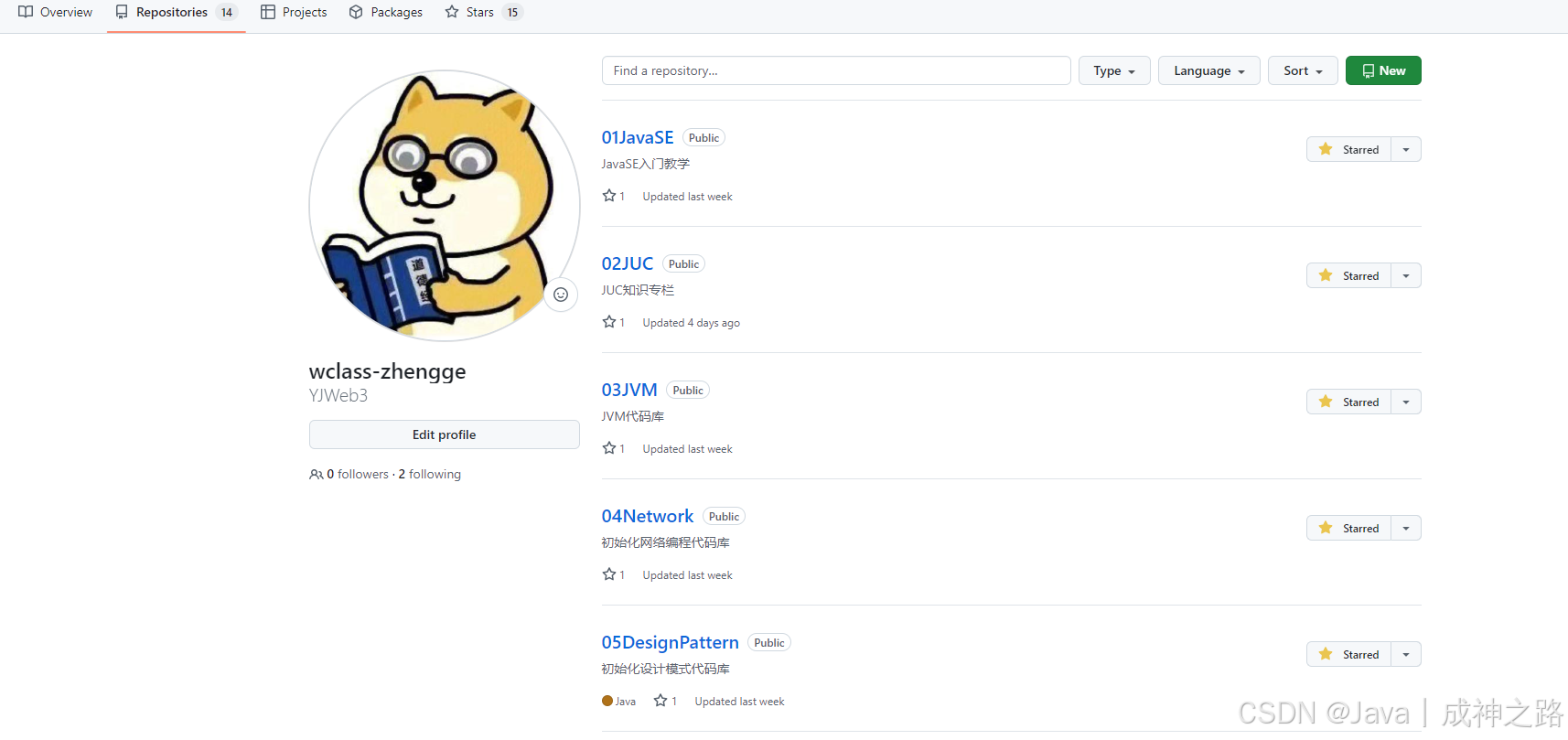This screenshot has width=1568, height=740.
Task: Unstar the 01JavaSE repository
Action: pyautogui.click(x=1348, y=149)
